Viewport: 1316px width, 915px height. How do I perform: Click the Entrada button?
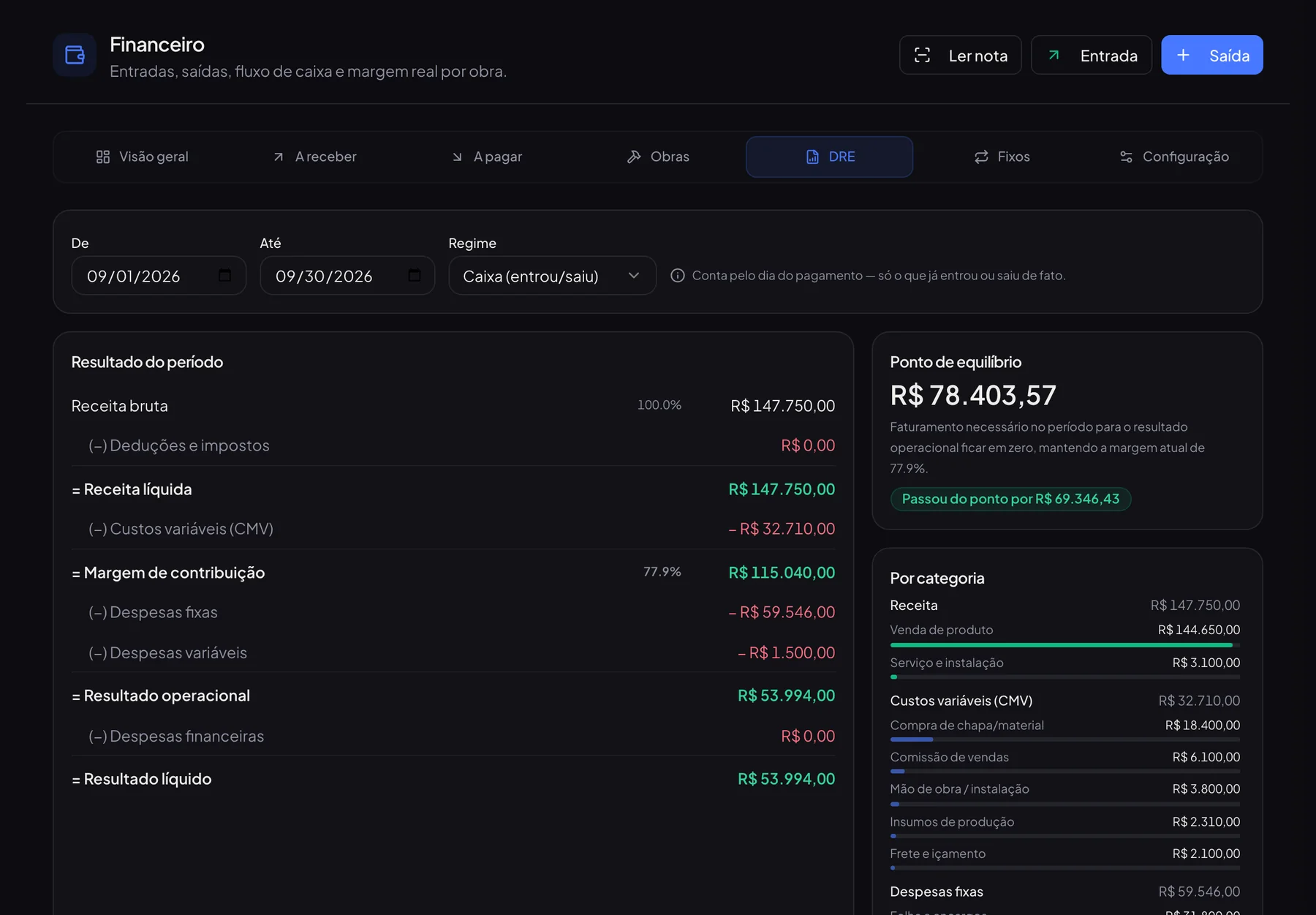(1092, 55)
